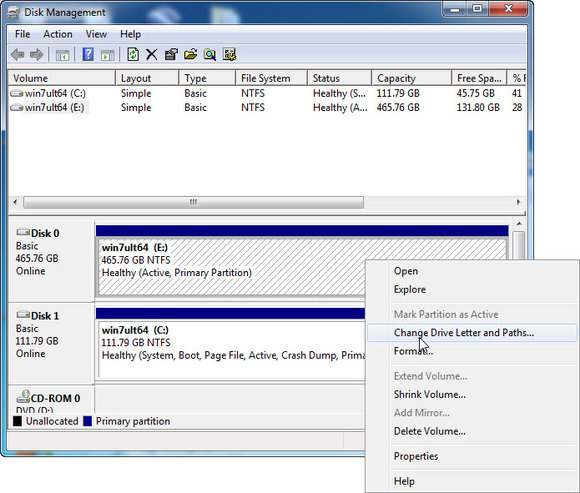Viewport: 580px width, 493px height.
Task: Select the win7ult64 (C:) volume row
Action: click(266, 93)
